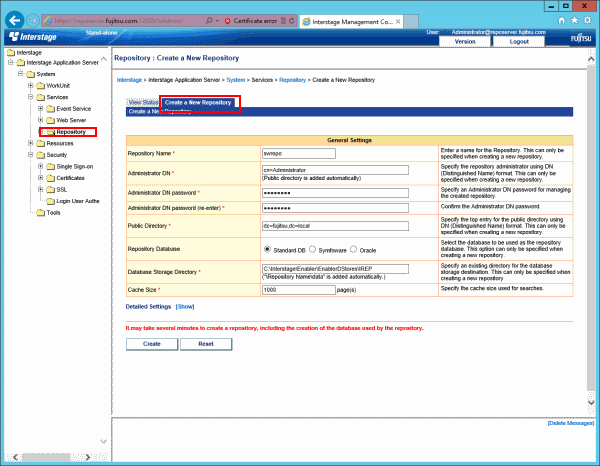Select the Event Service folder icon
The width and height of the screenshot is (600, 466).
click(51, 109)
